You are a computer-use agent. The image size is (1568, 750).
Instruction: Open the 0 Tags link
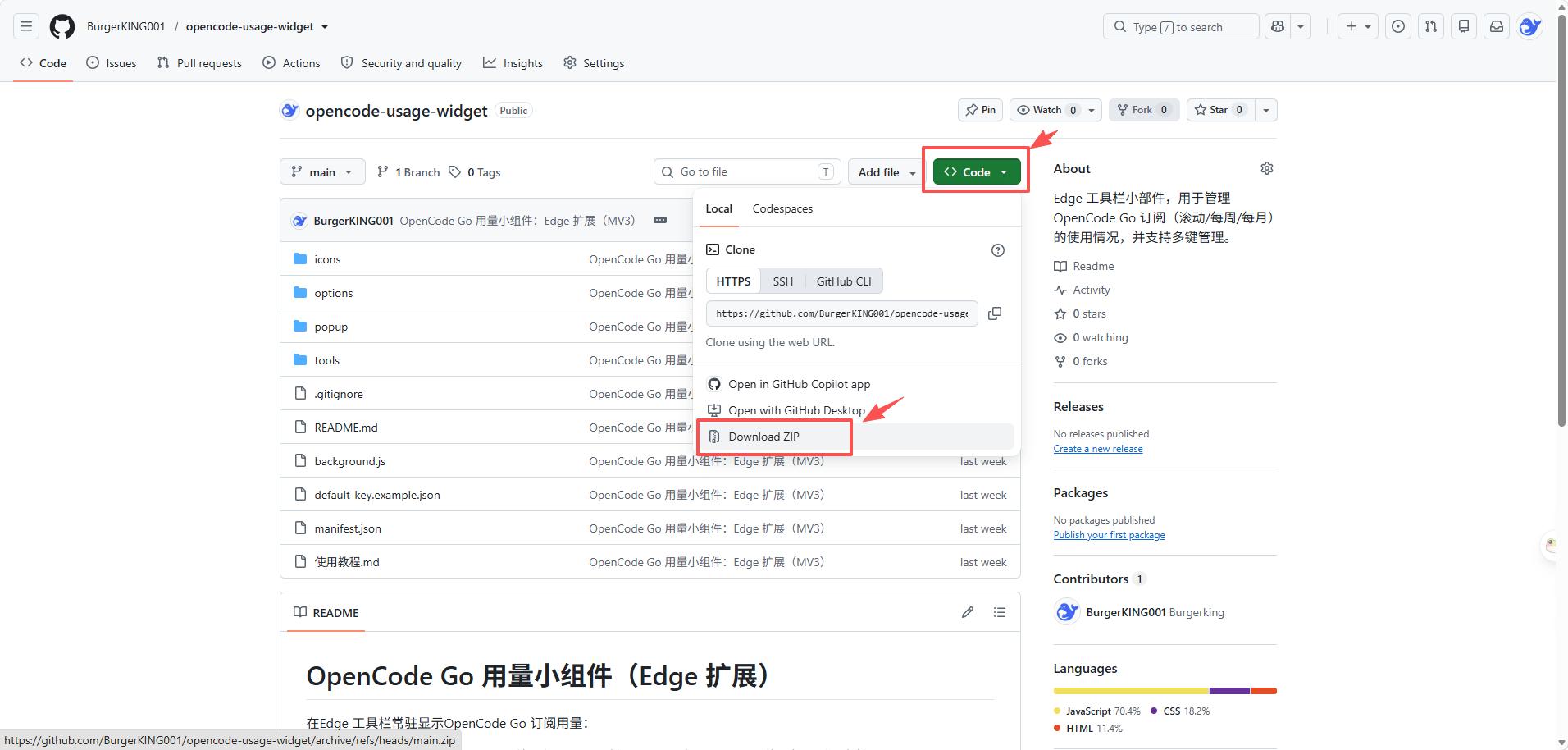click(475, 172)
